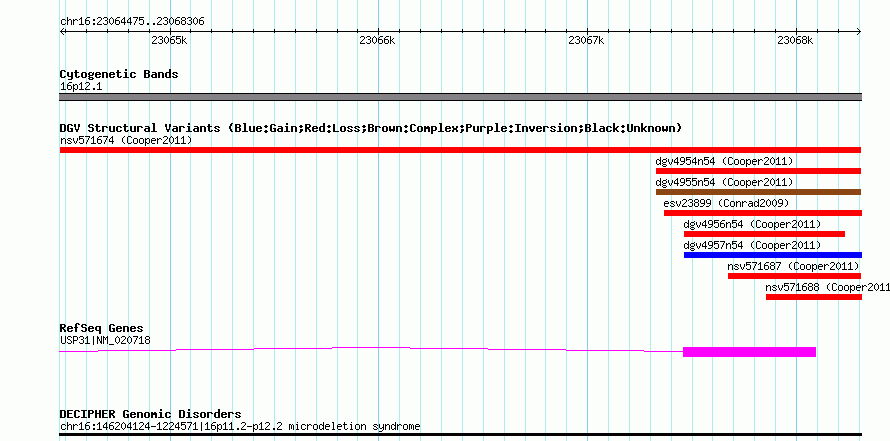Click the magenta USP31 exon block
Screen dimensions: 890x441
point(749,352)
